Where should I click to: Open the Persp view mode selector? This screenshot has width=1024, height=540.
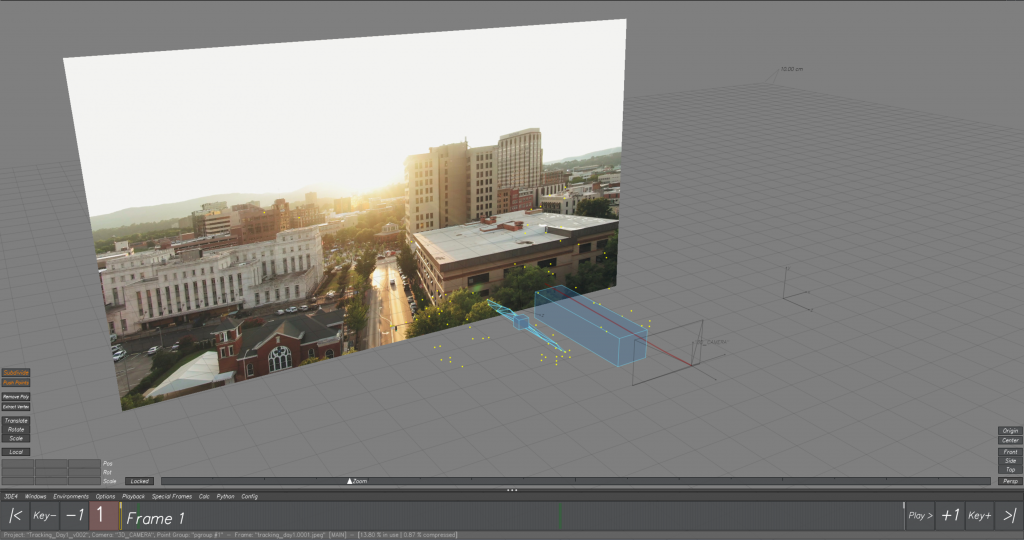click(x=1010, y=481)
